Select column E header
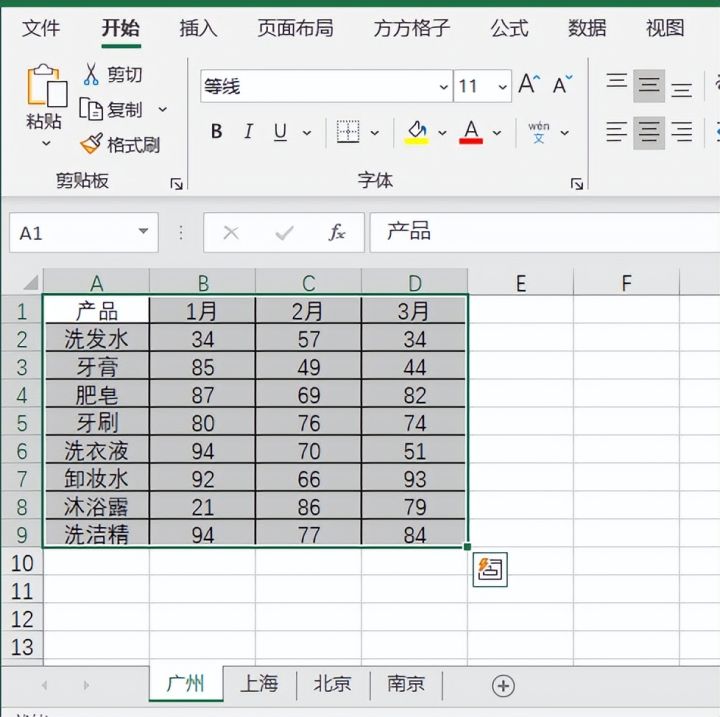This screenshot has width=720, height=717. [x=521, y=282]
